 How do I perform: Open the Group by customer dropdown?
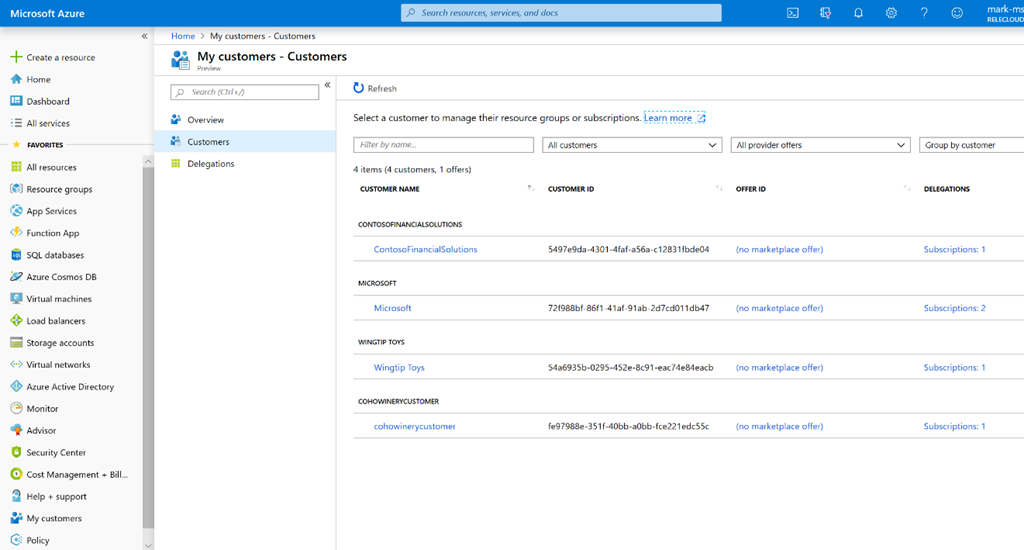tap(972, 145)
